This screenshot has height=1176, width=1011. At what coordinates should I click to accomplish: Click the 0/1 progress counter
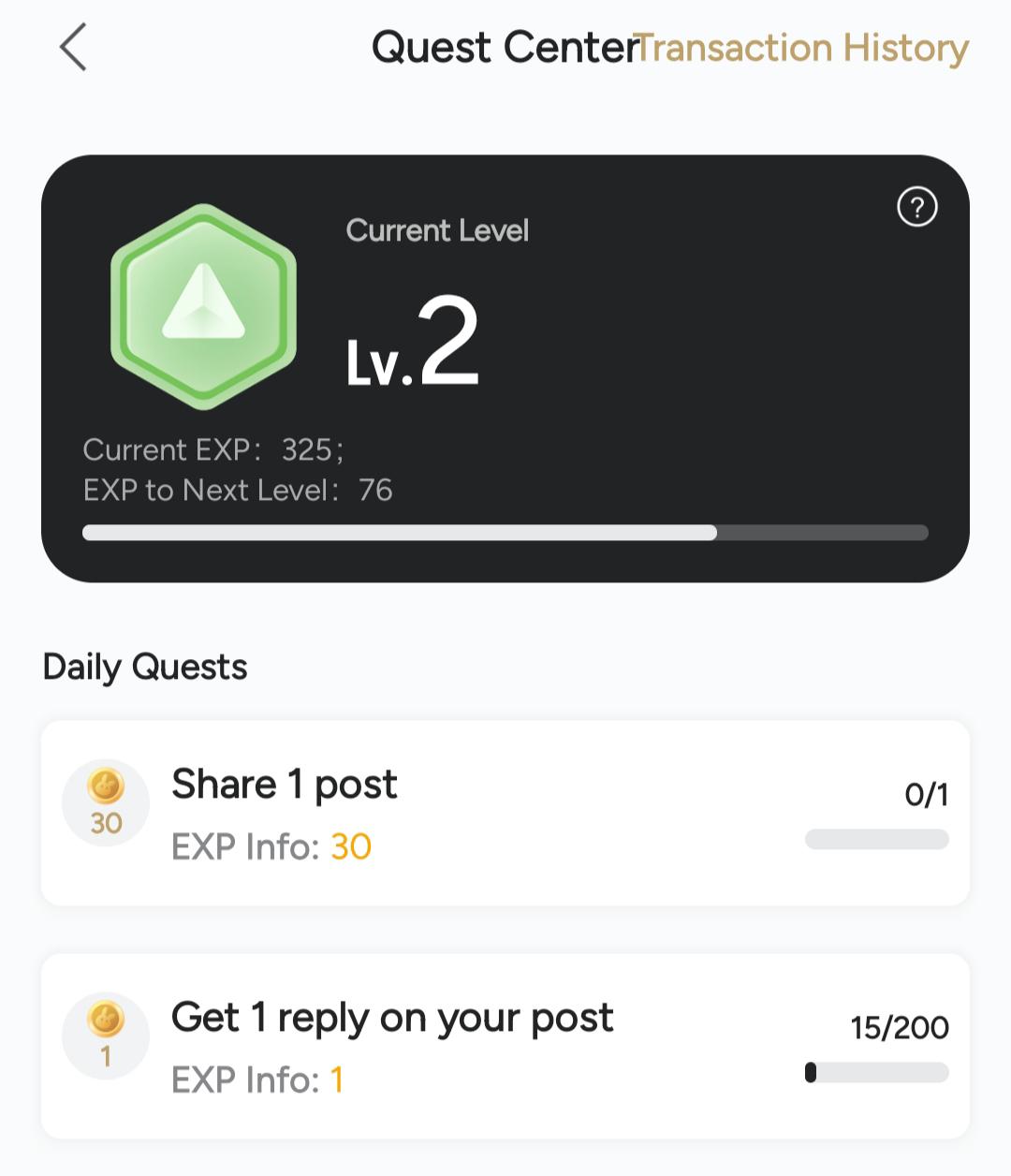click(x=926, y=795)
